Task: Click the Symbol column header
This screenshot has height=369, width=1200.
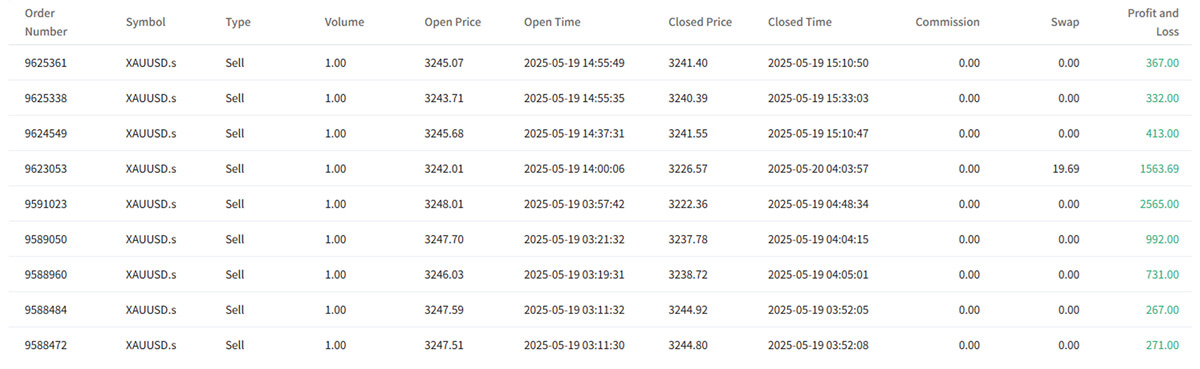Action: coord(145,22)
